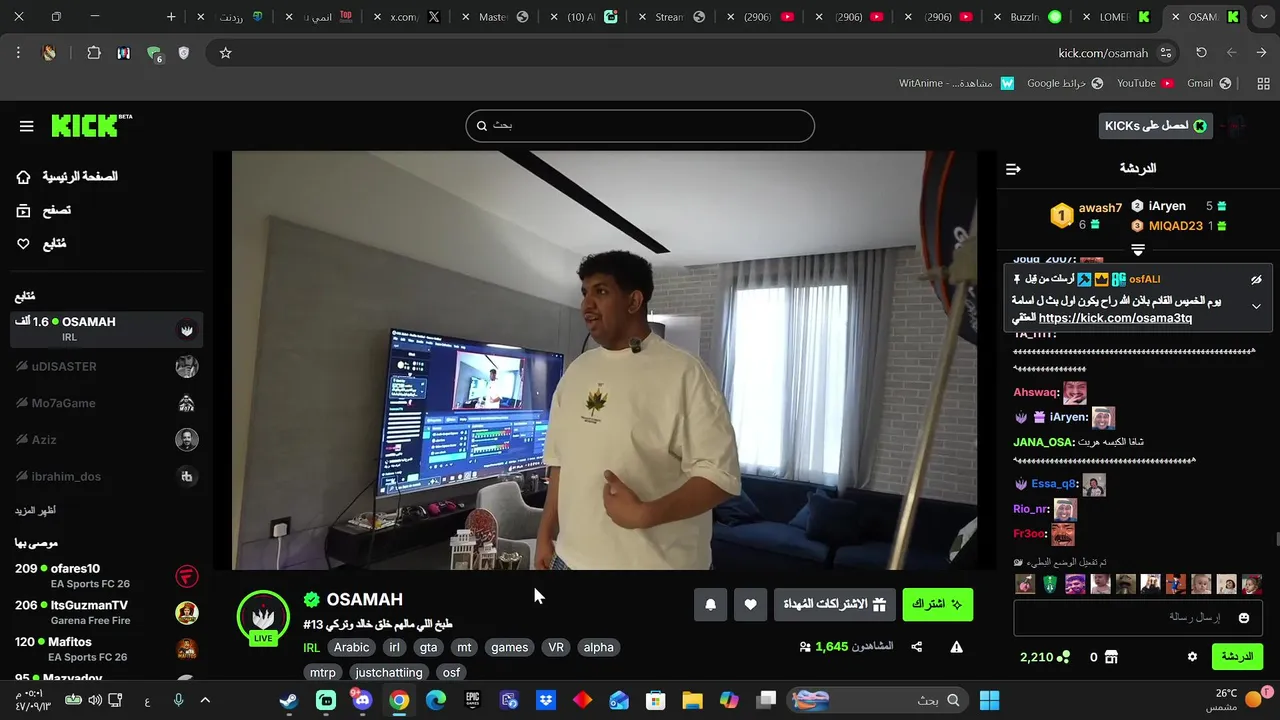The height and width of the screenshot is (720, 1280).
Task: Open the تصفح browse page
Action: pos(44,210)
